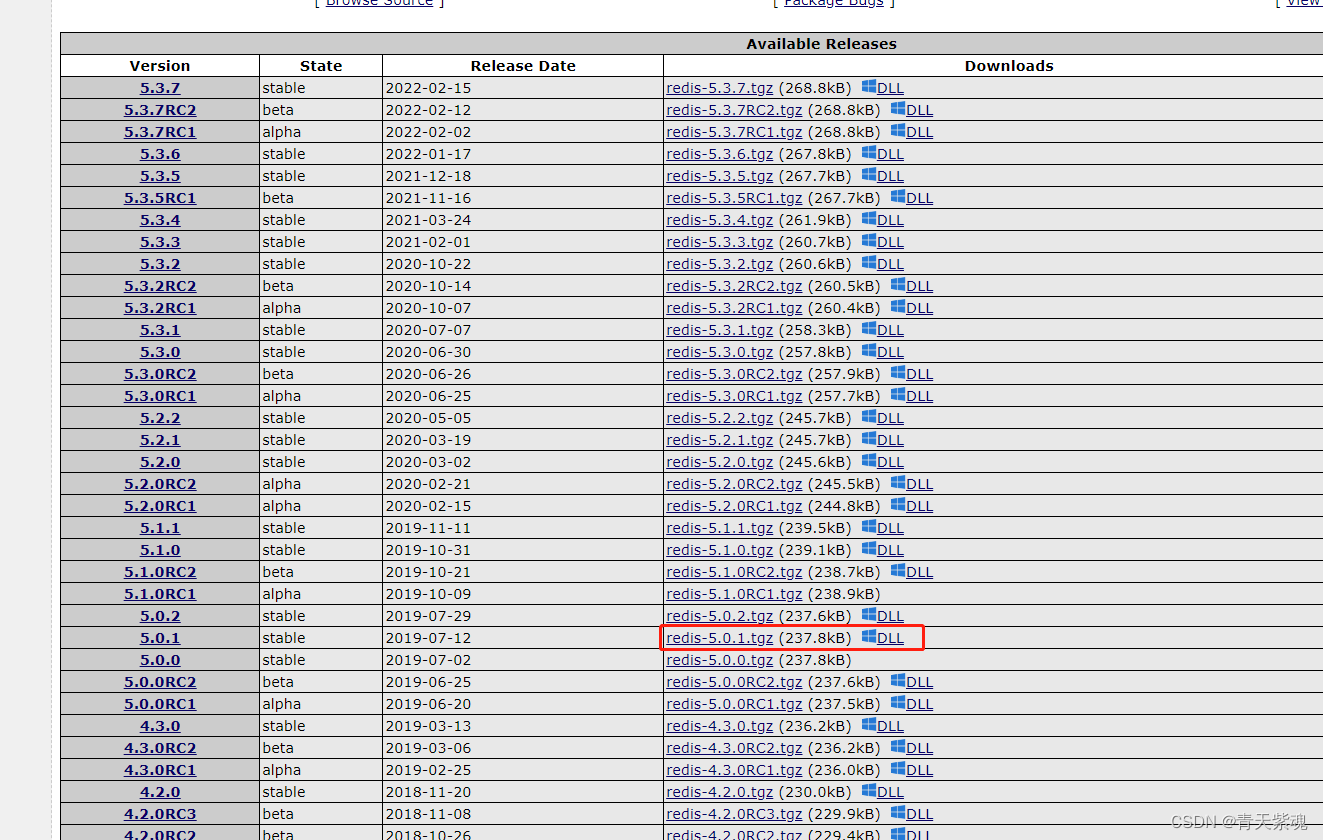1323x840 pixels.
Task: Click the Downloads column header
Action: [x=1009, y=66]
